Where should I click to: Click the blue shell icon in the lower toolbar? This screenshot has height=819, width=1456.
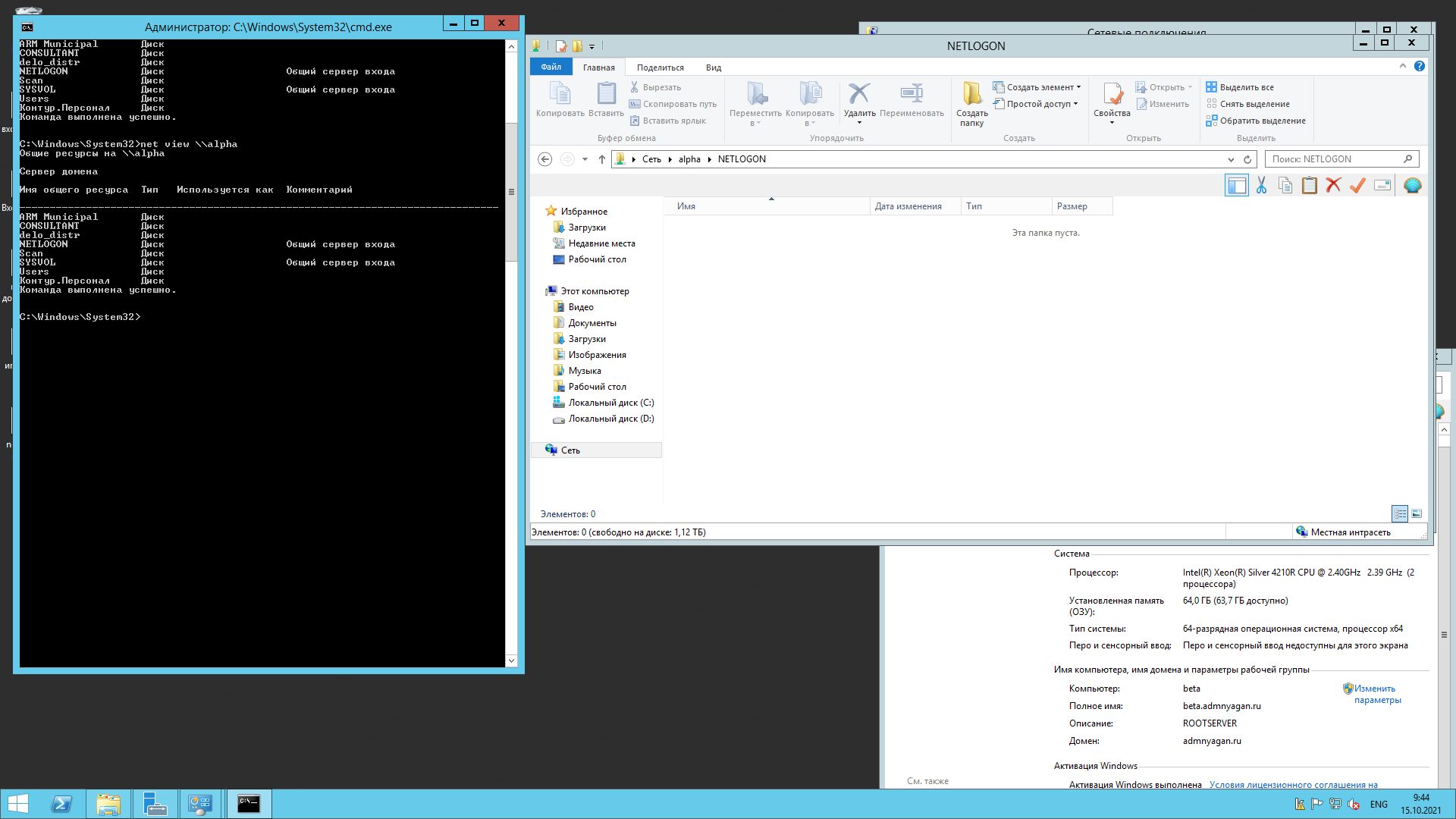[1412, 185]
